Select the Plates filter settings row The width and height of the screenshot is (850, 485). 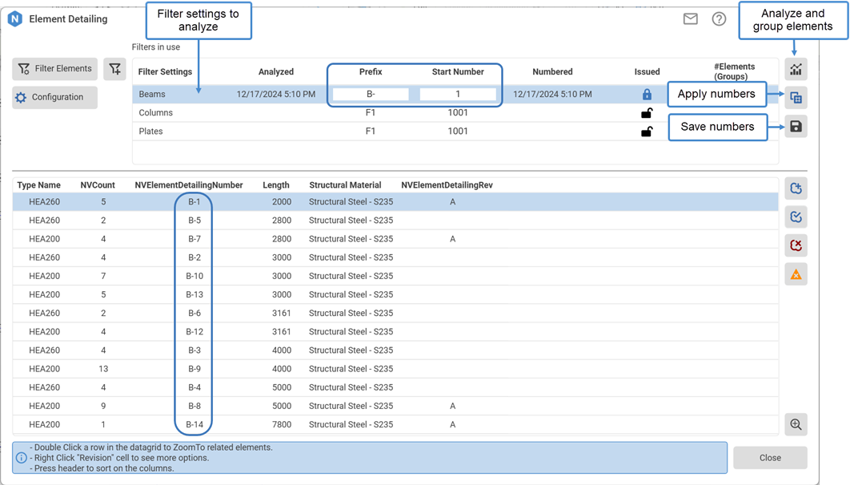(455, 131)
